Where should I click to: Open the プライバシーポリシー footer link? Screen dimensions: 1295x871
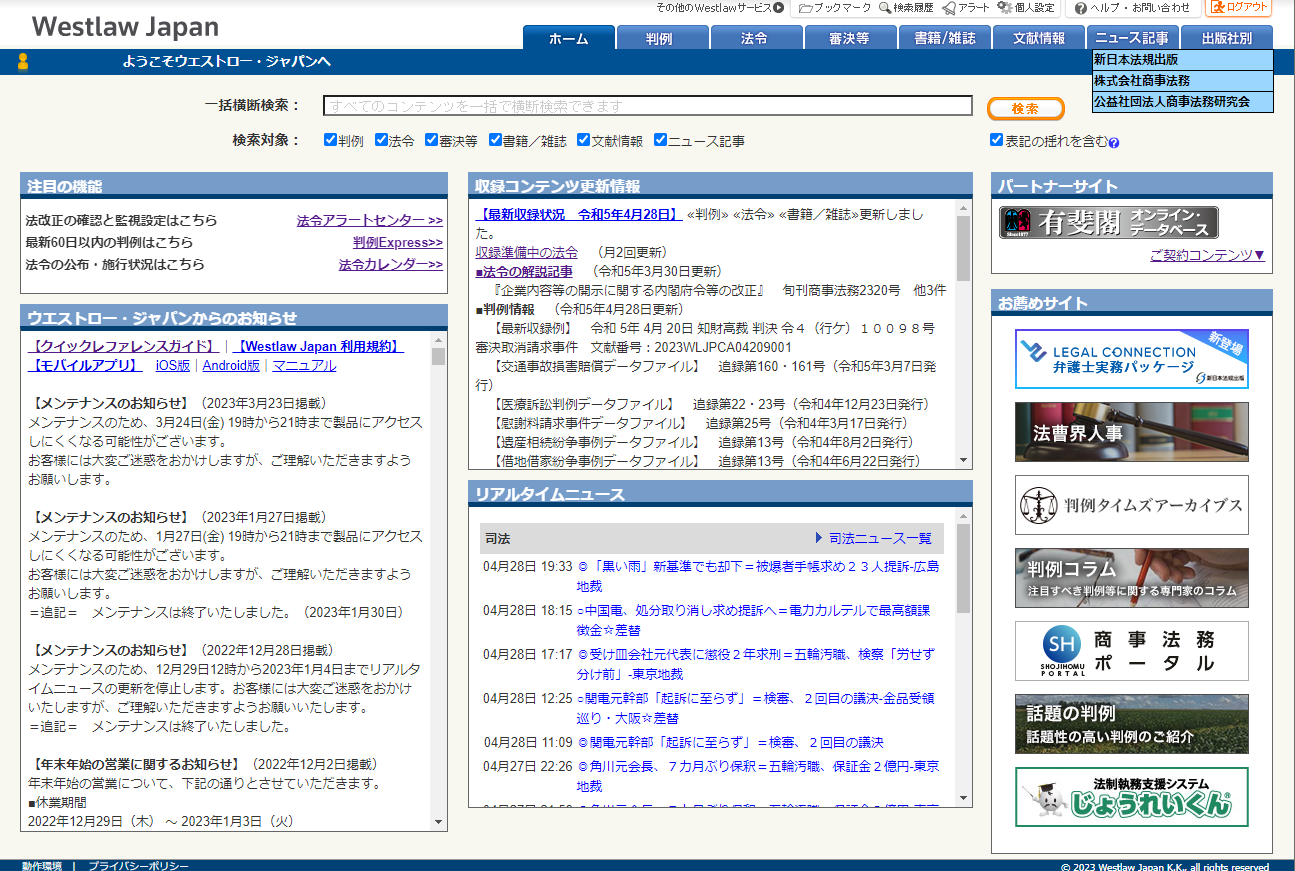[138, 866]
